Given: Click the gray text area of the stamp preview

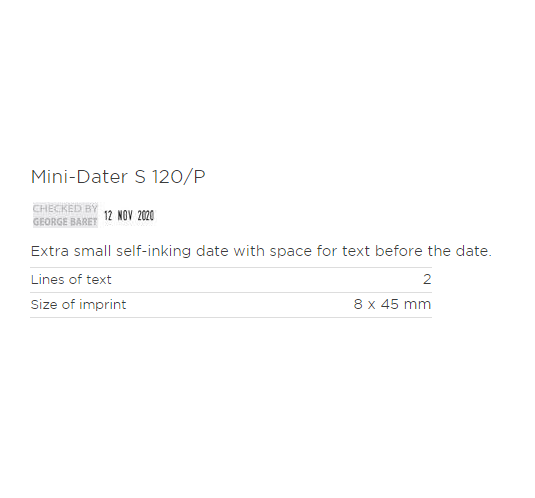Looking at the screenshot, I should click(x=65, y=215).
